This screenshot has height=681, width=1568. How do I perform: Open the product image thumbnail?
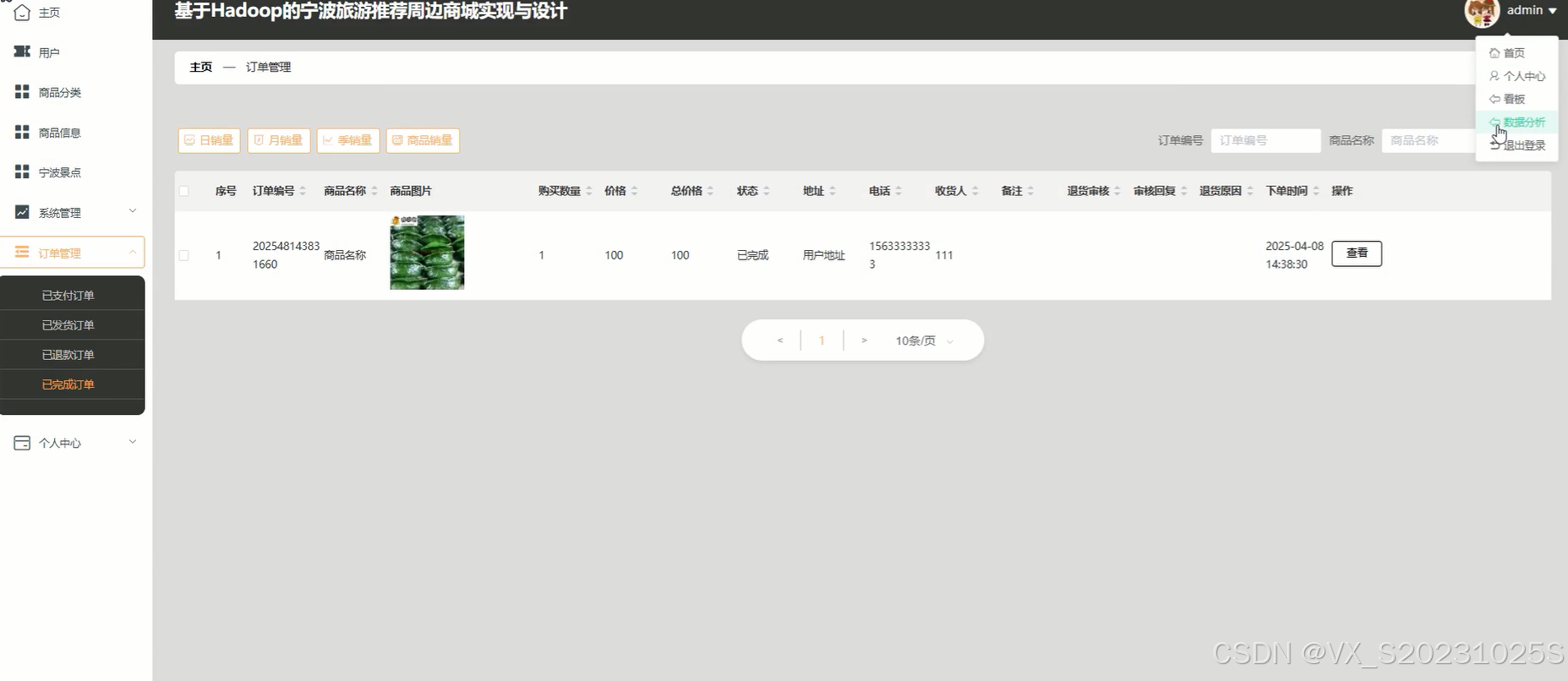427,253
